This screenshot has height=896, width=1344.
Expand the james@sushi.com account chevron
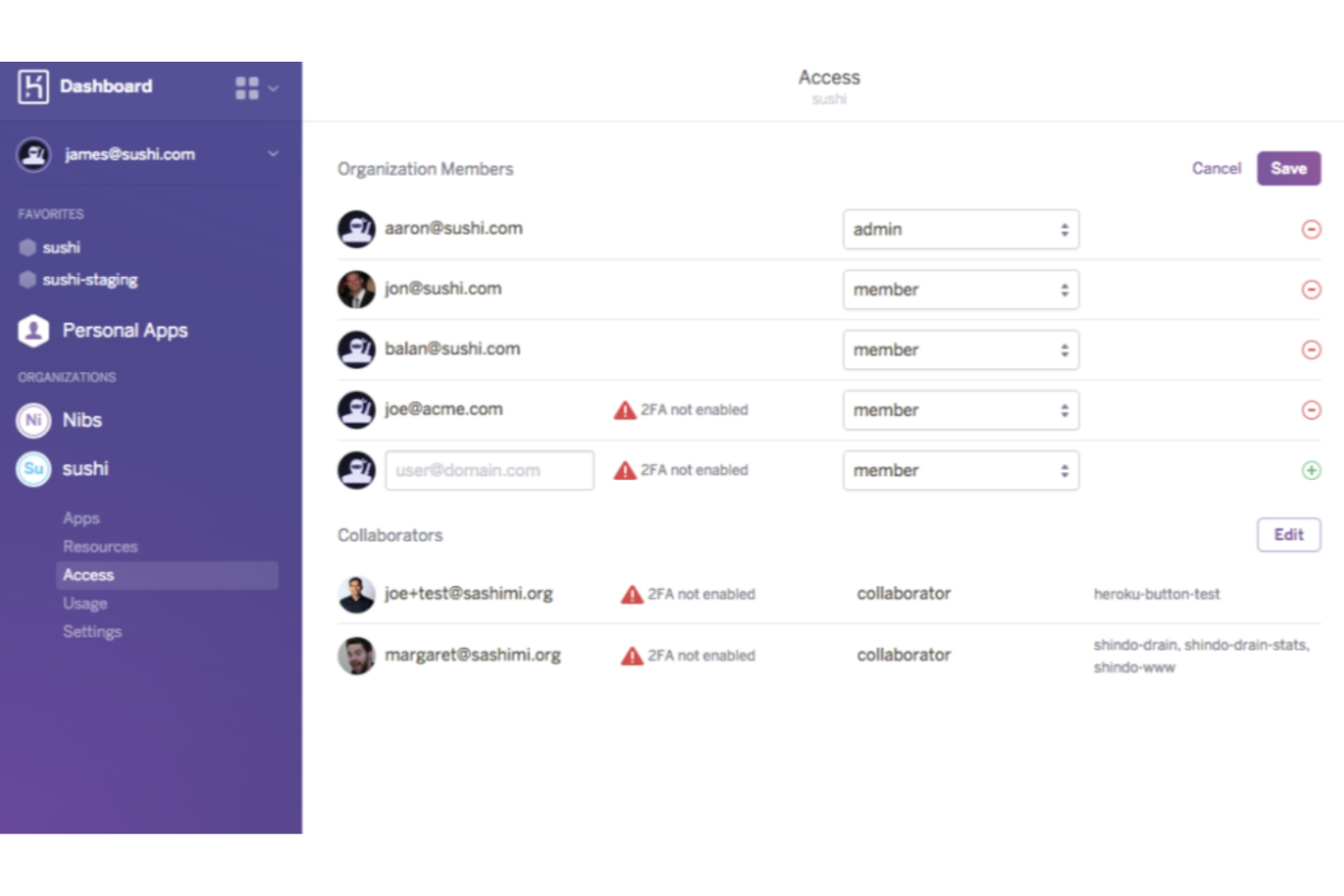point(272,153)
